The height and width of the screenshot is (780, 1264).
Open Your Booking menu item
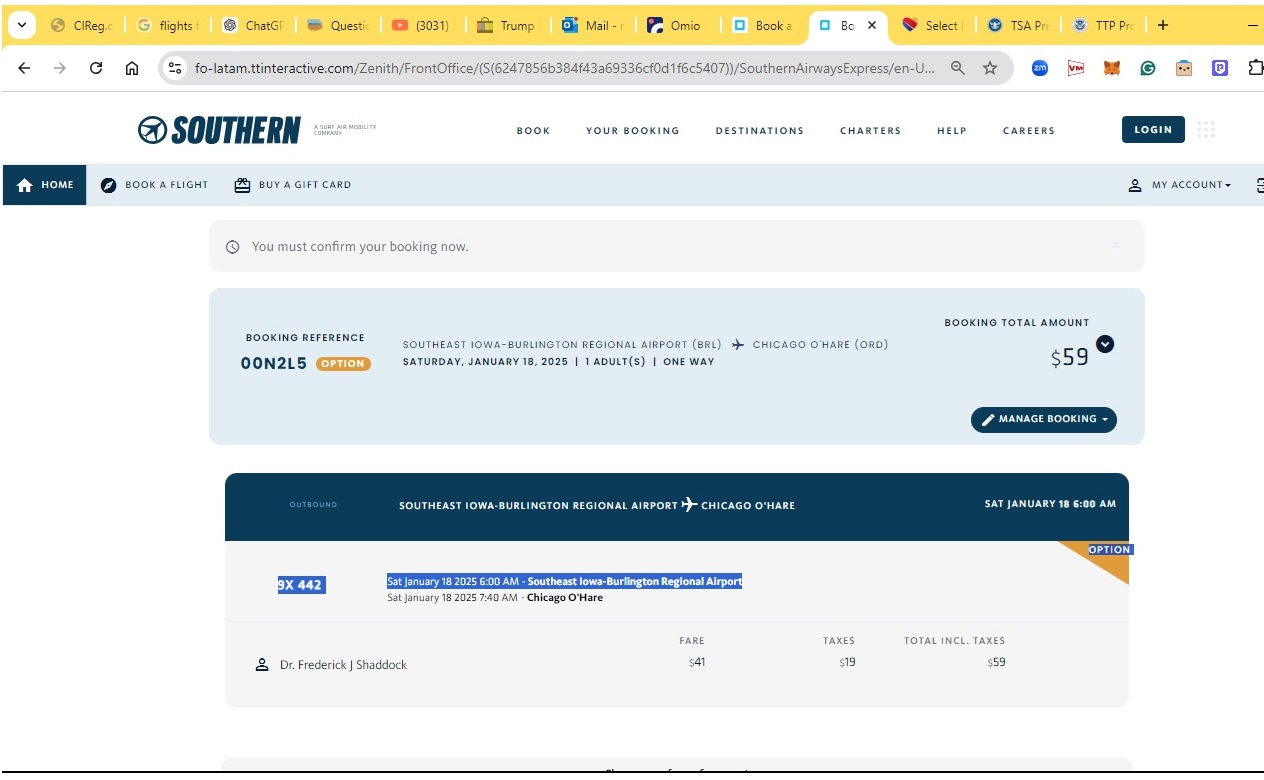point(633,131)
